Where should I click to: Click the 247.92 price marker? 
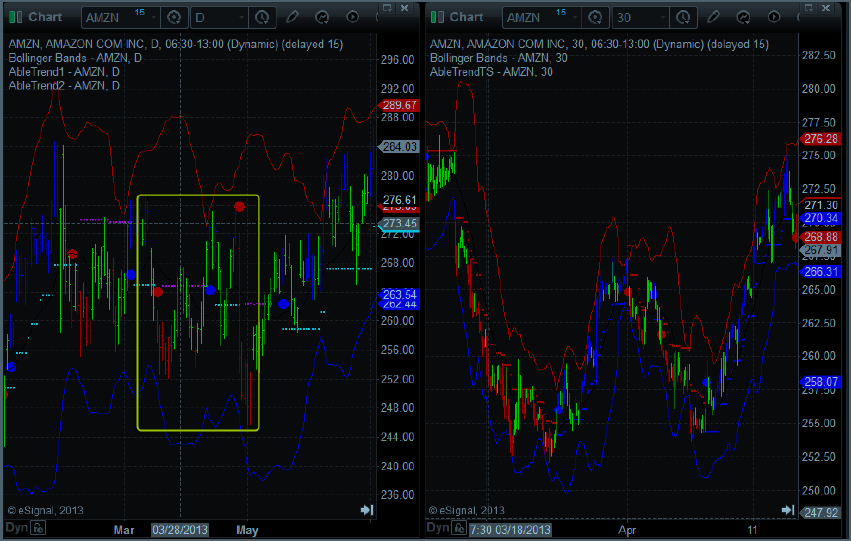tap(821, 513)
